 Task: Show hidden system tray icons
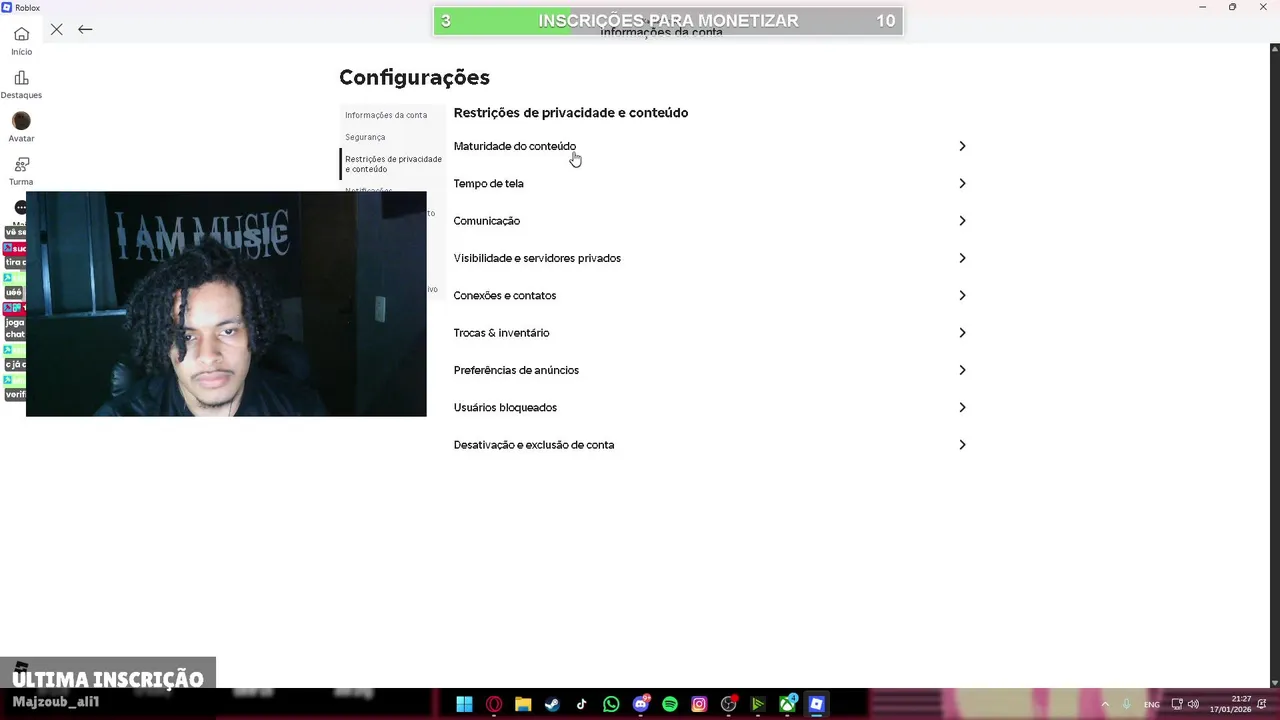pyautogui.click(x=1105, y=704)
